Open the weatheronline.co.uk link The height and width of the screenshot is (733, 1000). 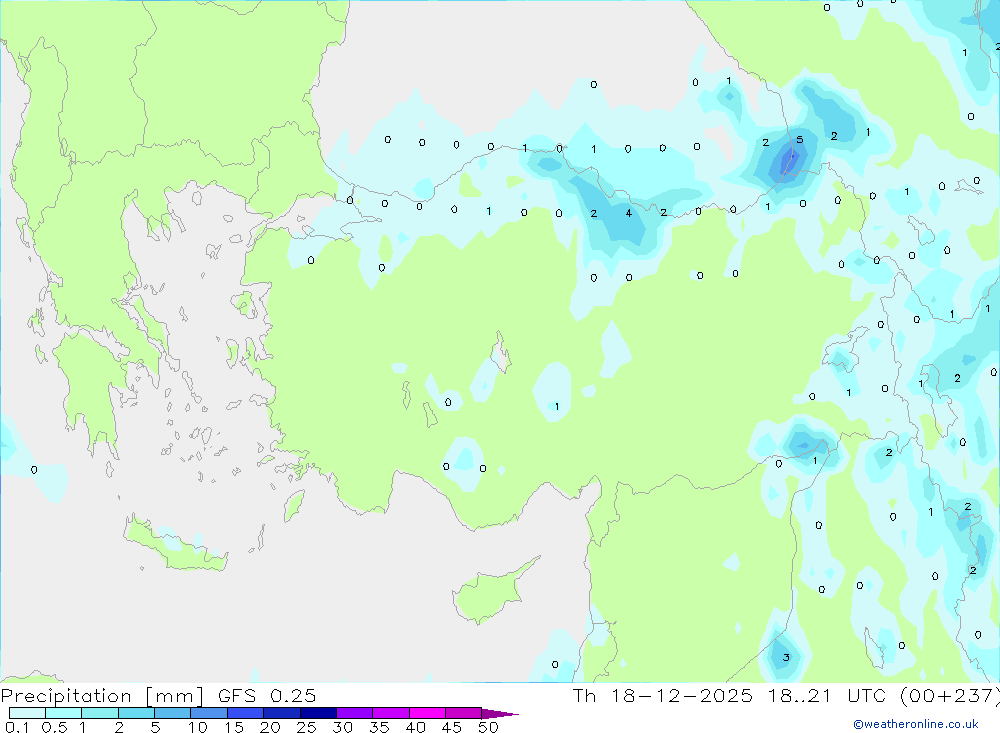[x=916, y=724]
